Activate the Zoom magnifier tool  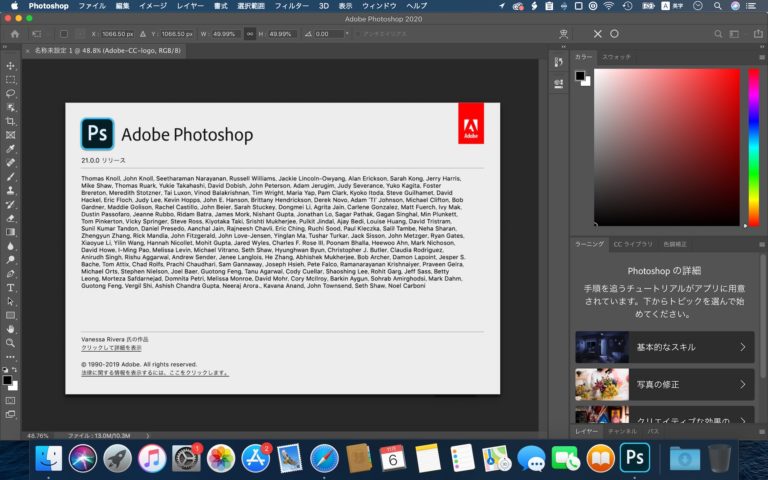point(11,342)
